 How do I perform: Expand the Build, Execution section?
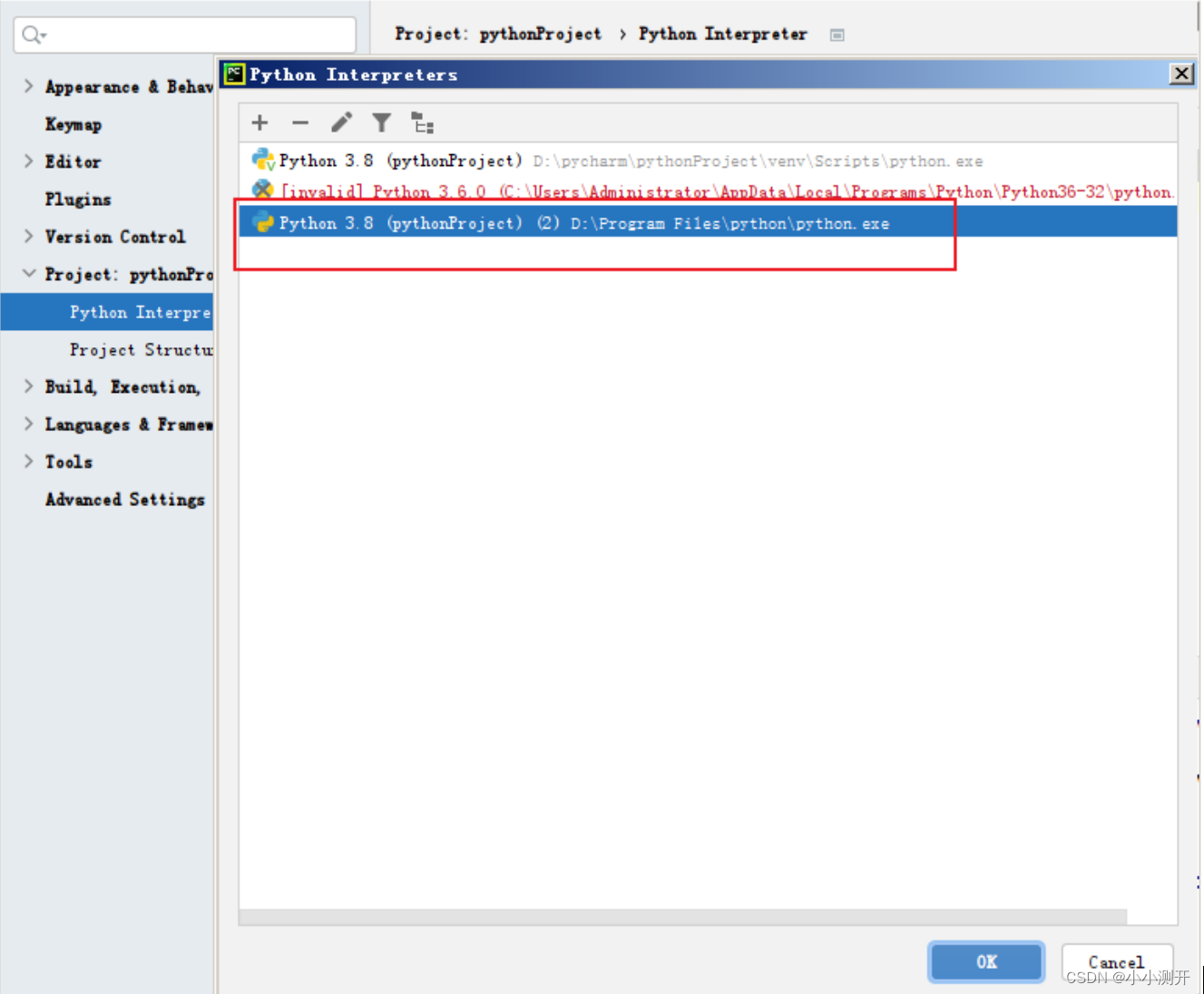click(x=28, y=386)
